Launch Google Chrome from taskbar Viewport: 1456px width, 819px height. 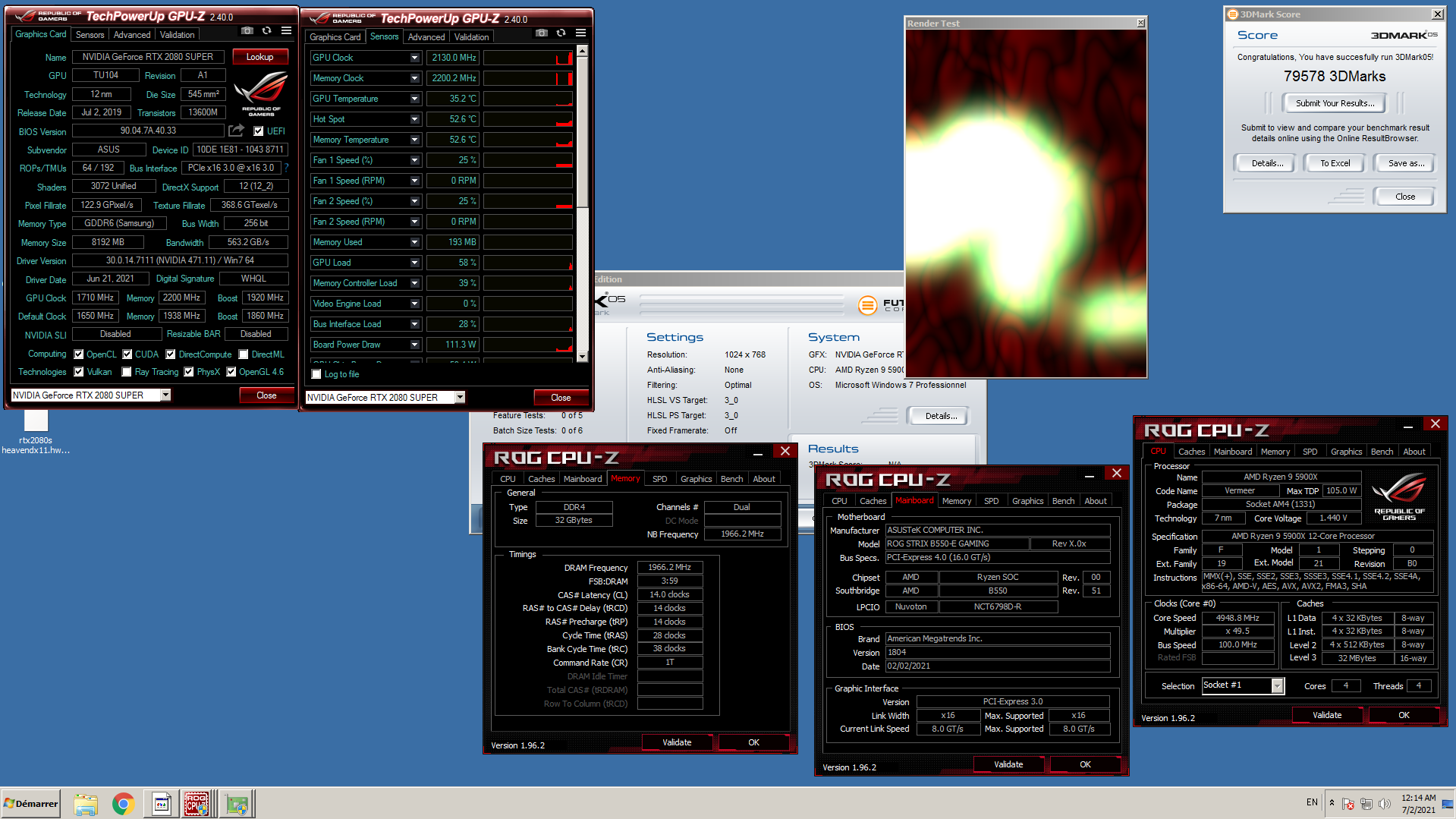123,804
